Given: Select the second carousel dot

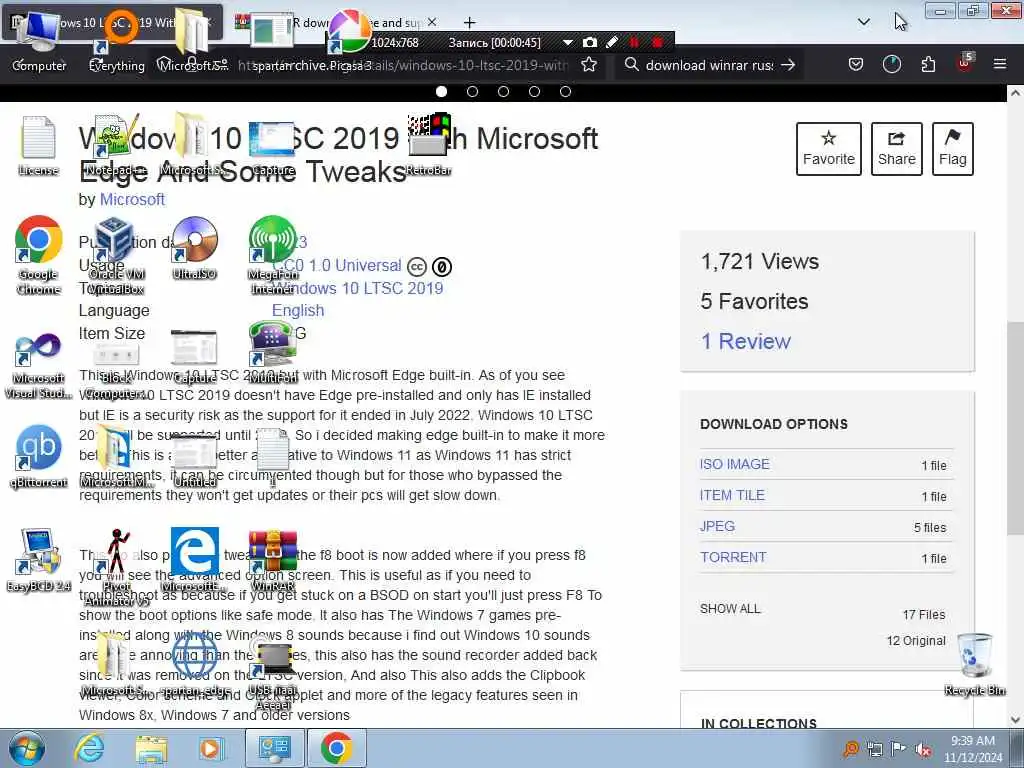Looking at the screenshot, I should pos(472,91).
